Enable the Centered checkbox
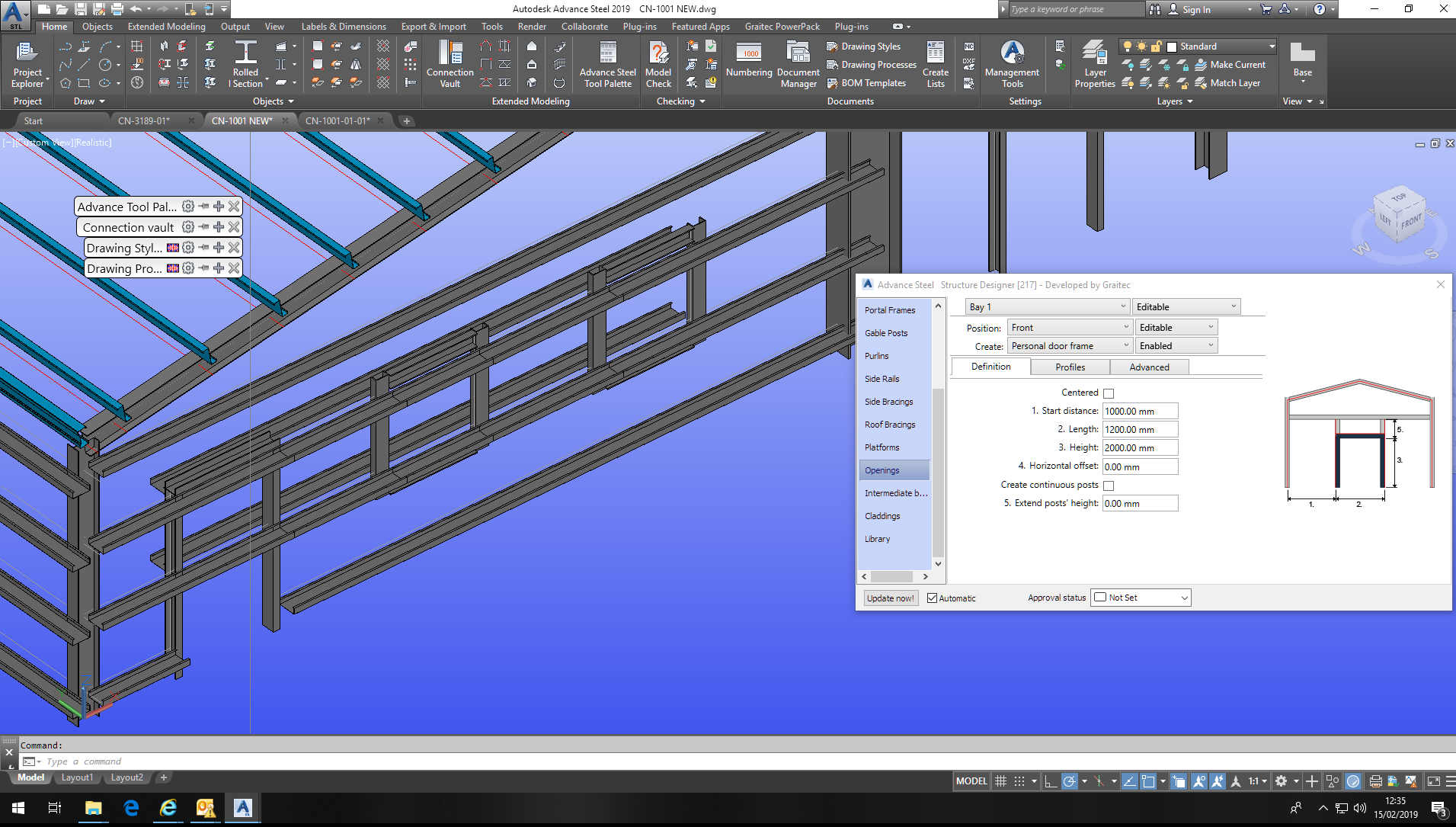 click(1109, 393)
